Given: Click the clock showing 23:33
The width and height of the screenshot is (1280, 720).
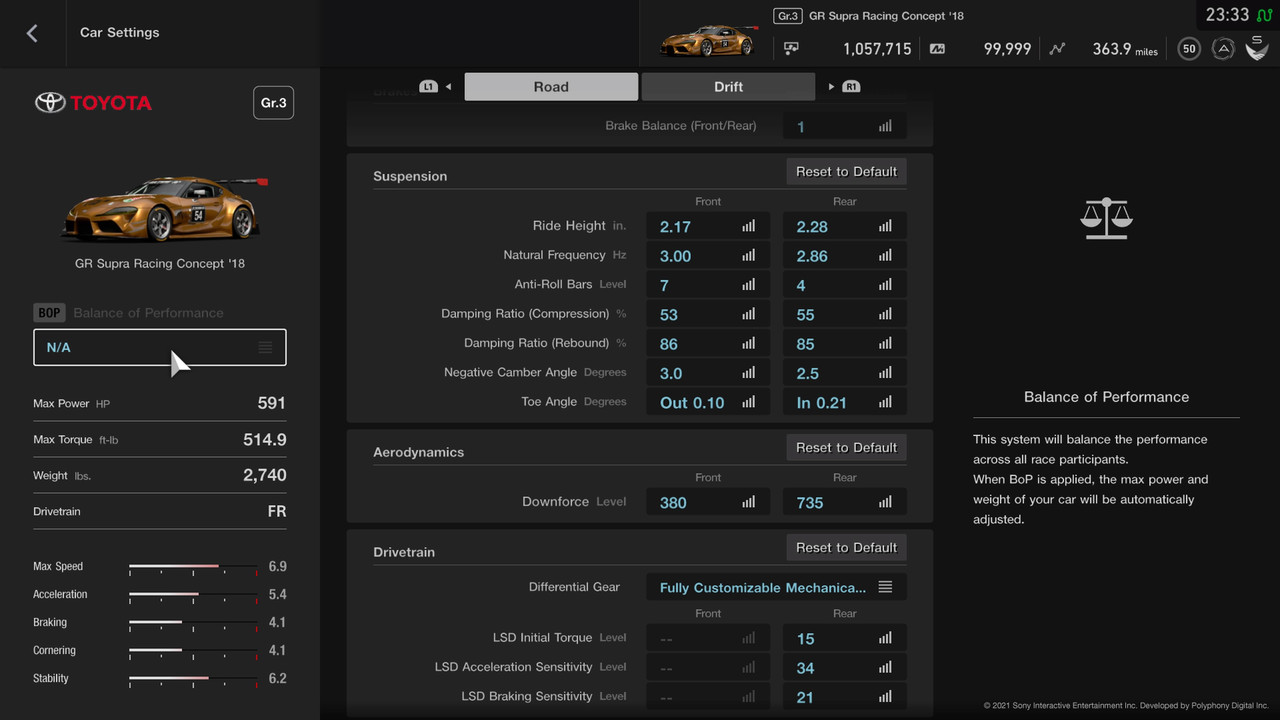Looking at the screenshot, I should pos(1227,15).
